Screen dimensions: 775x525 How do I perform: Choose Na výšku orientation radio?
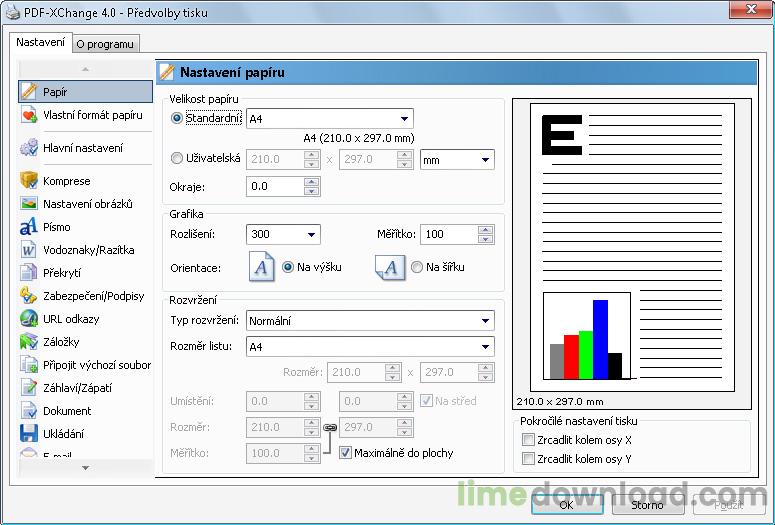coord(288,267)
